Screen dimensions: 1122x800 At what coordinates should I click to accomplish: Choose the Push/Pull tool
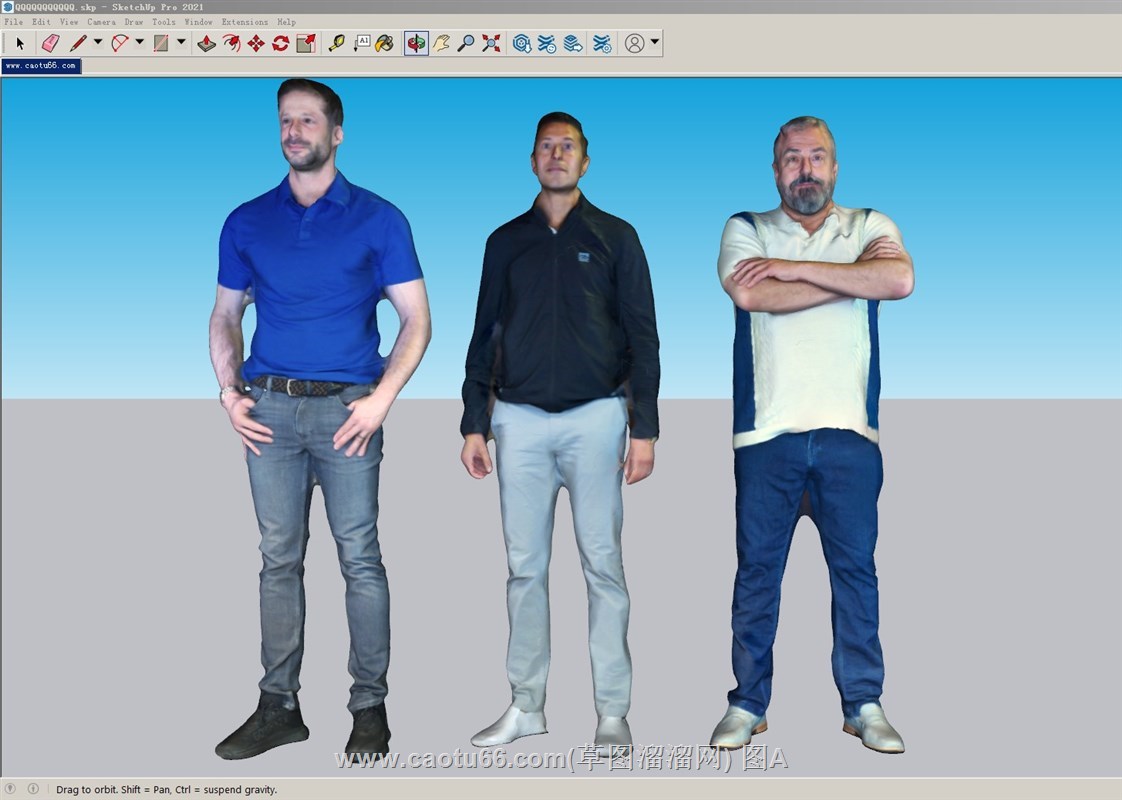206,43
